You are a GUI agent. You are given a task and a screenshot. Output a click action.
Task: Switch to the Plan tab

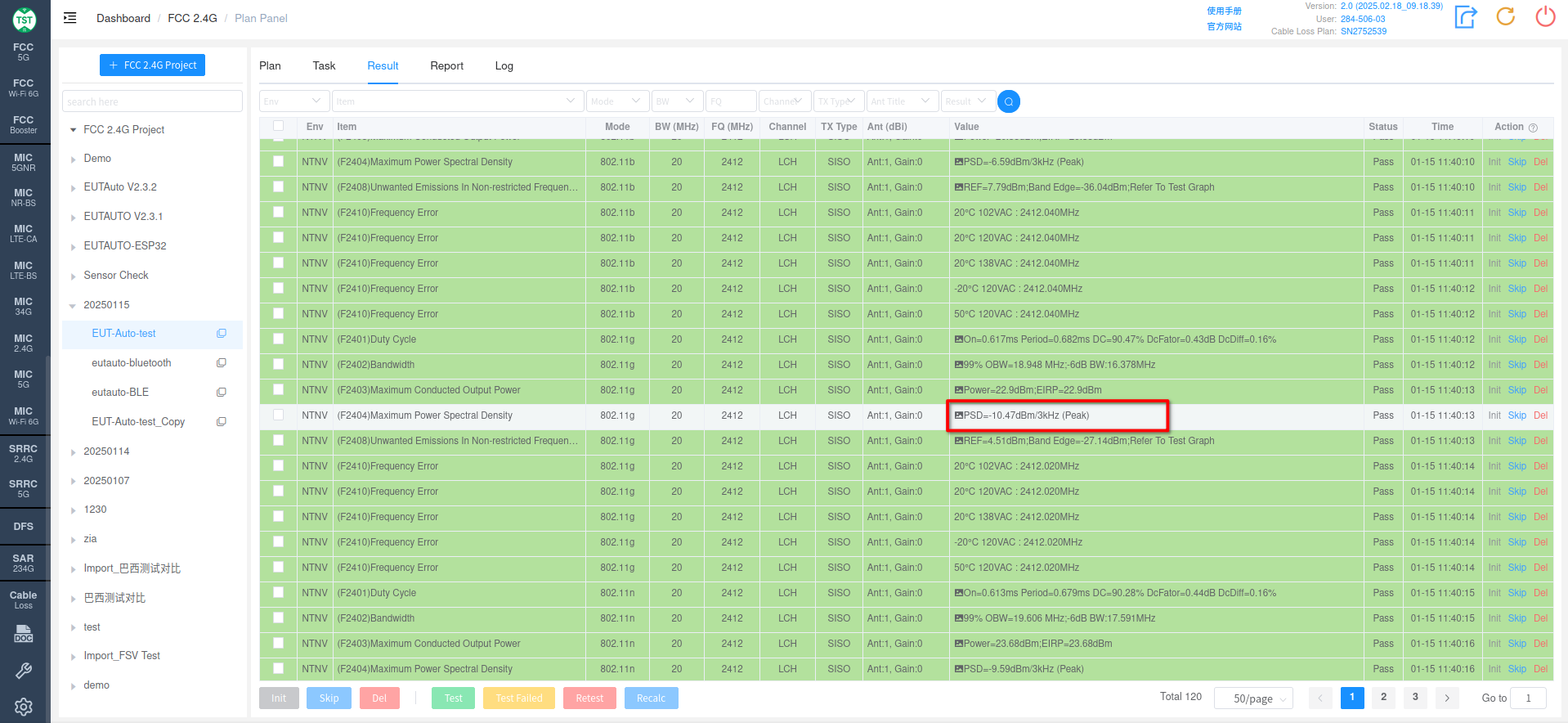click(x=270, y=65)
